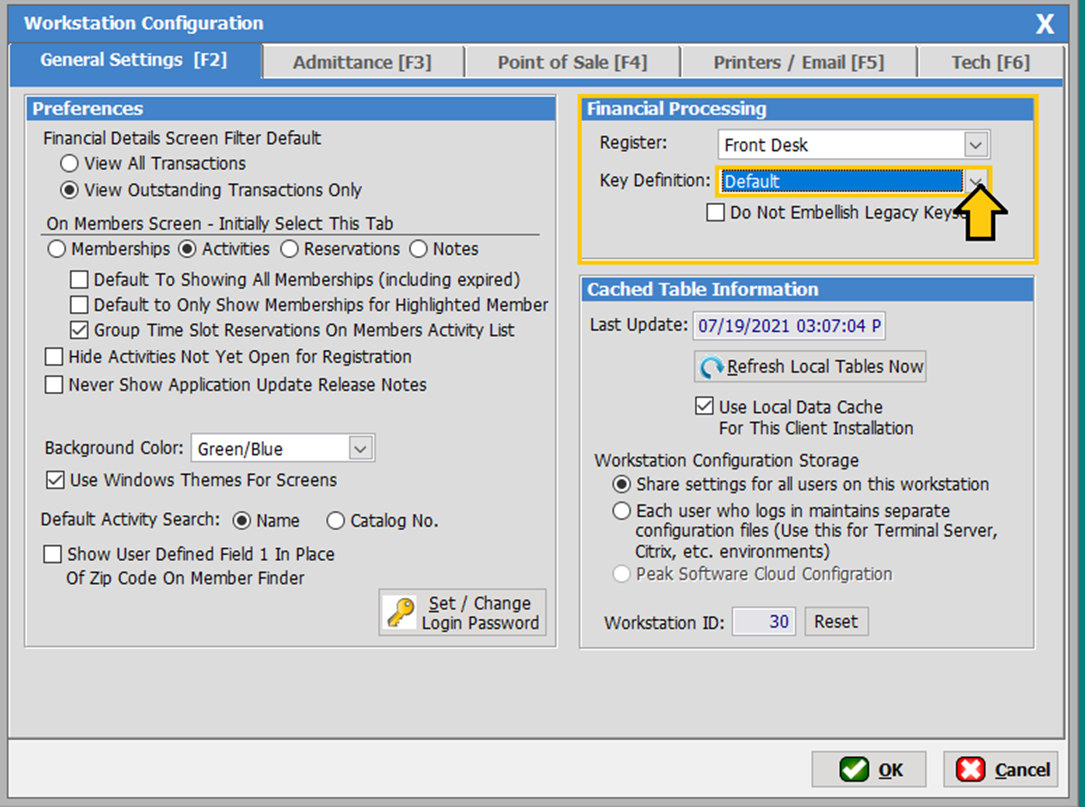Open the Key Definition dropdown
The width and height of the screenshot is (1085, 807).
976,181
